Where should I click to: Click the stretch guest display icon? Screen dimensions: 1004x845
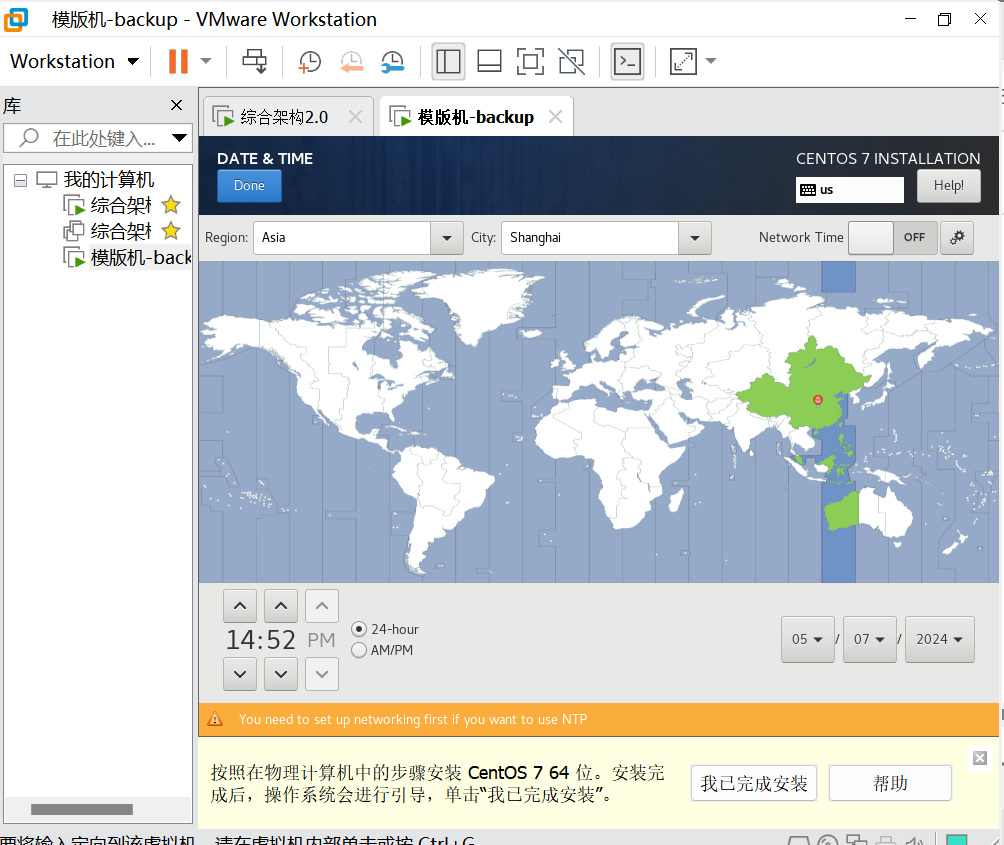[683, 61]
